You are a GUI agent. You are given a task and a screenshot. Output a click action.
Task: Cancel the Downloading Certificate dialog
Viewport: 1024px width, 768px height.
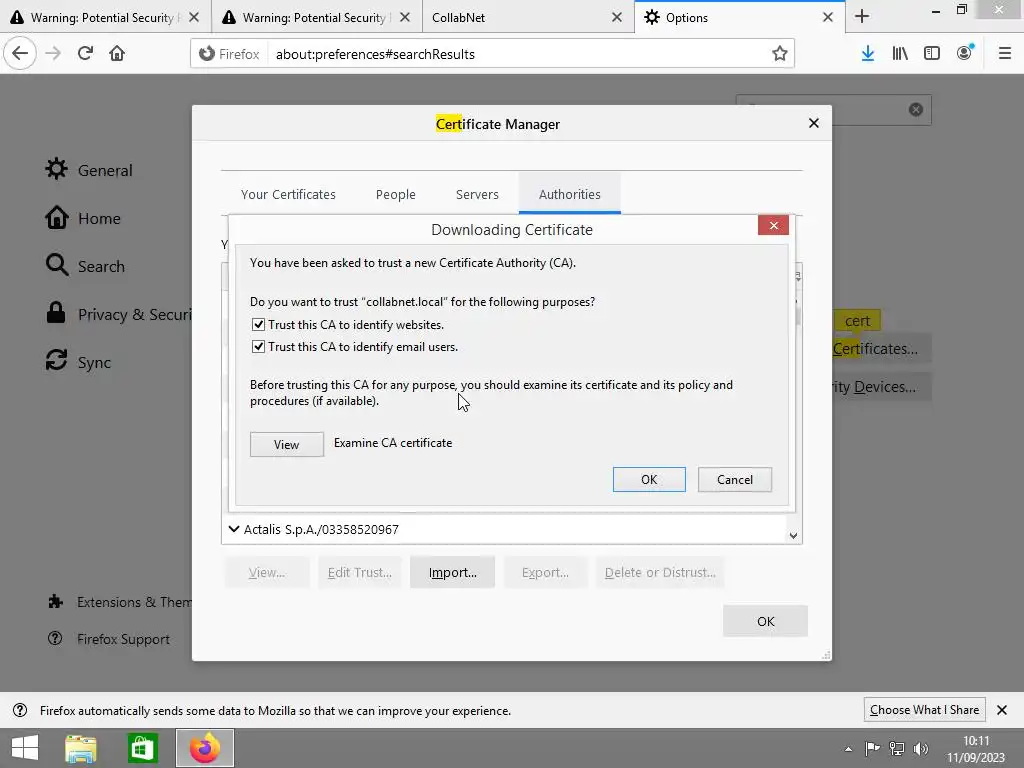(735, 479)
